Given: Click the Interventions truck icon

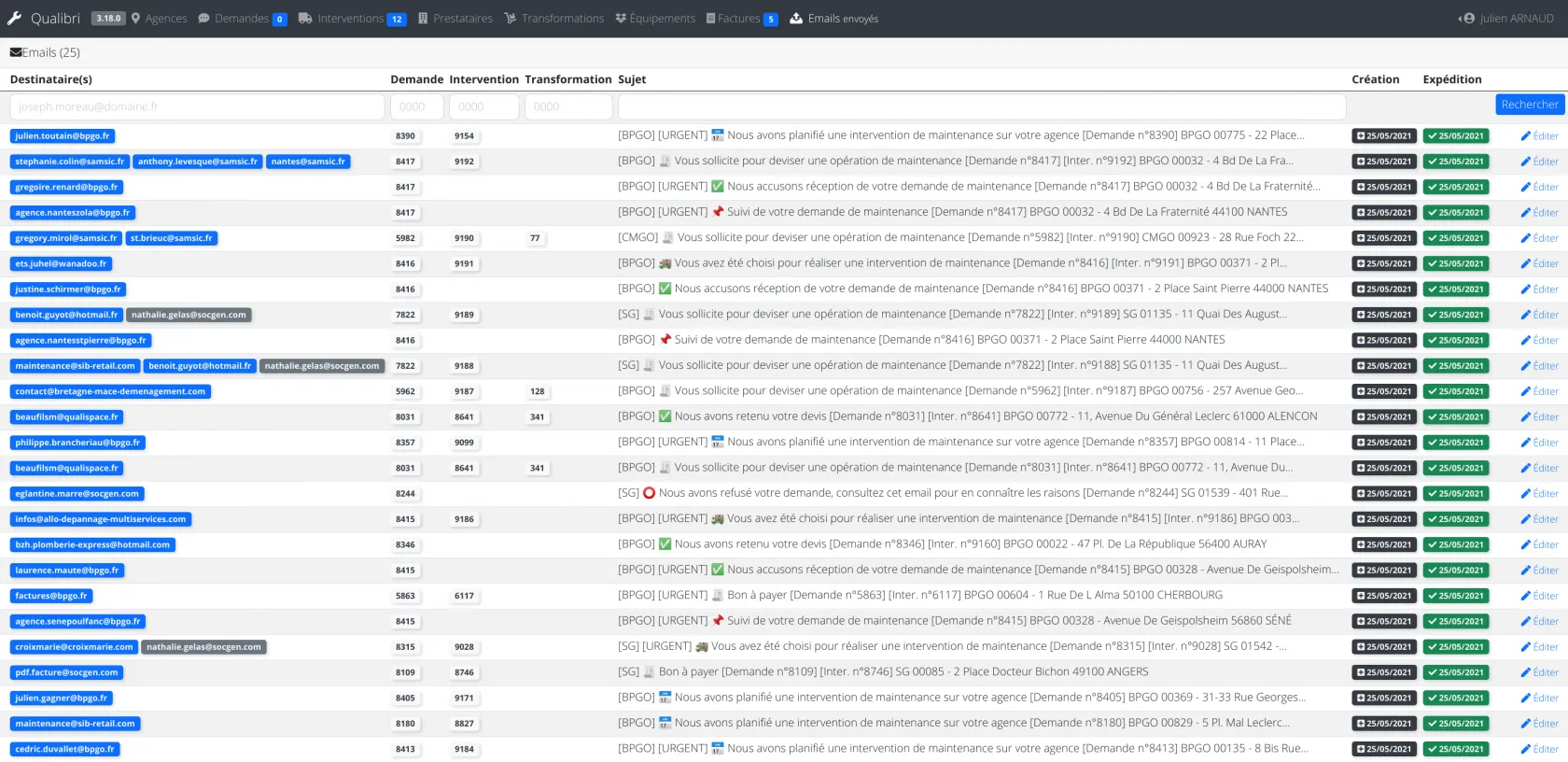Looking at the screenshot, I should pos(305,19).
